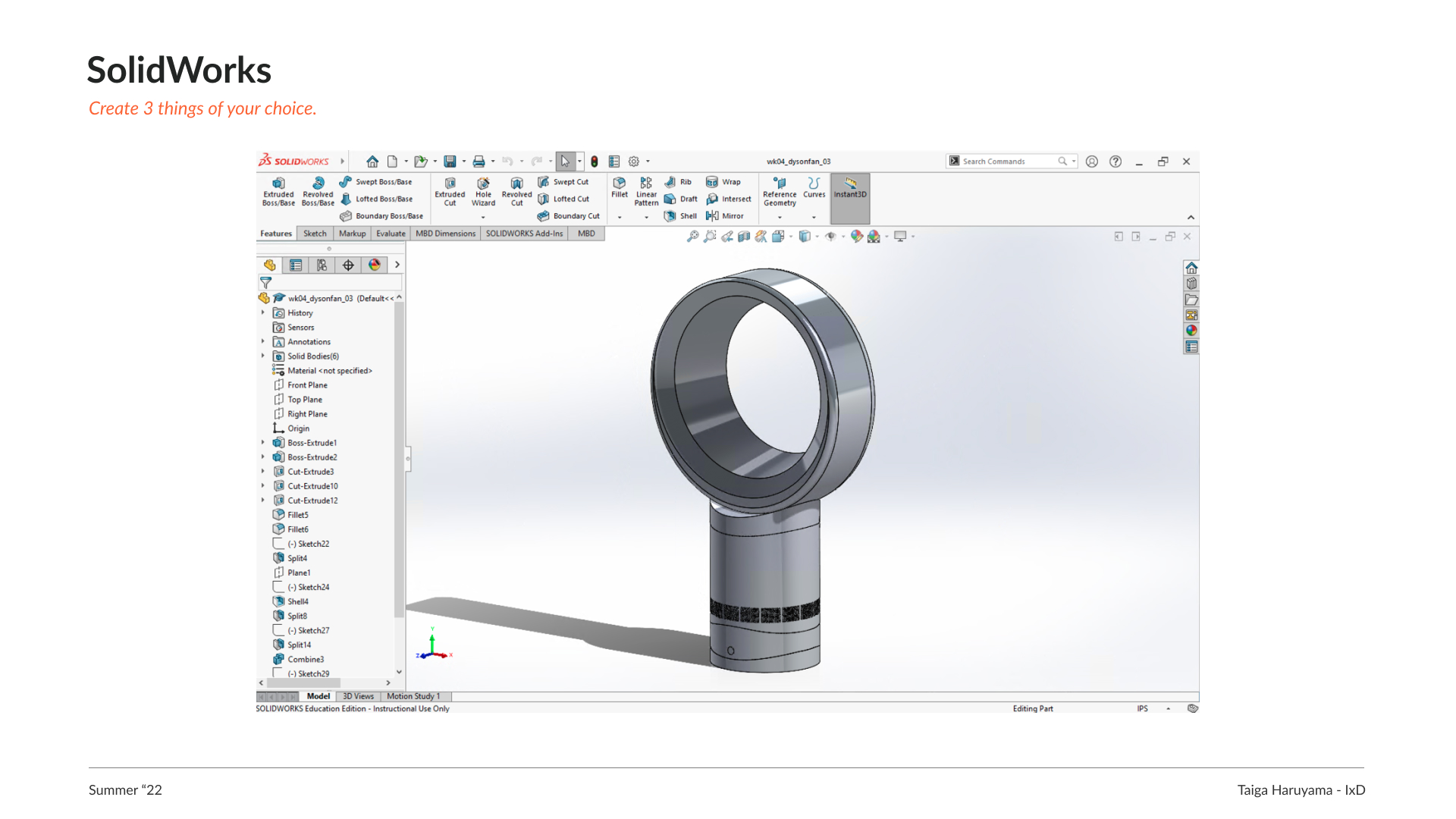
Task: Click the Shell feature icon
Action: pyautogui.click(x=670, y=216)
